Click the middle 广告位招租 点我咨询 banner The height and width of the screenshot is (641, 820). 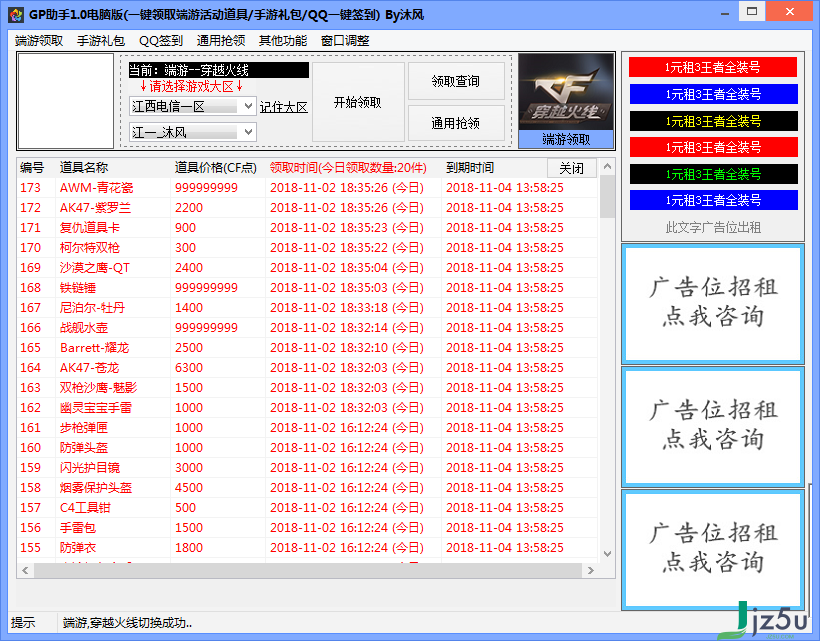[713, 427]
